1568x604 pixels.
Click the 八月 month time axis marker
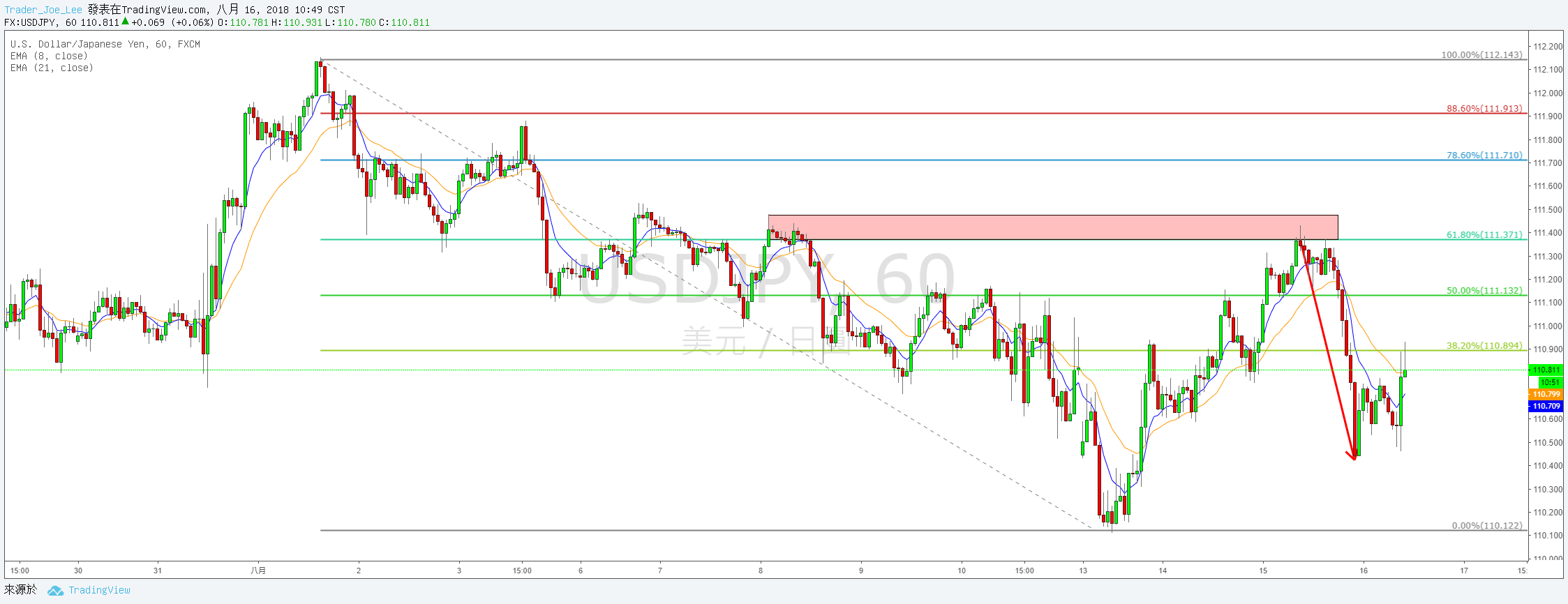coord(258,571)
